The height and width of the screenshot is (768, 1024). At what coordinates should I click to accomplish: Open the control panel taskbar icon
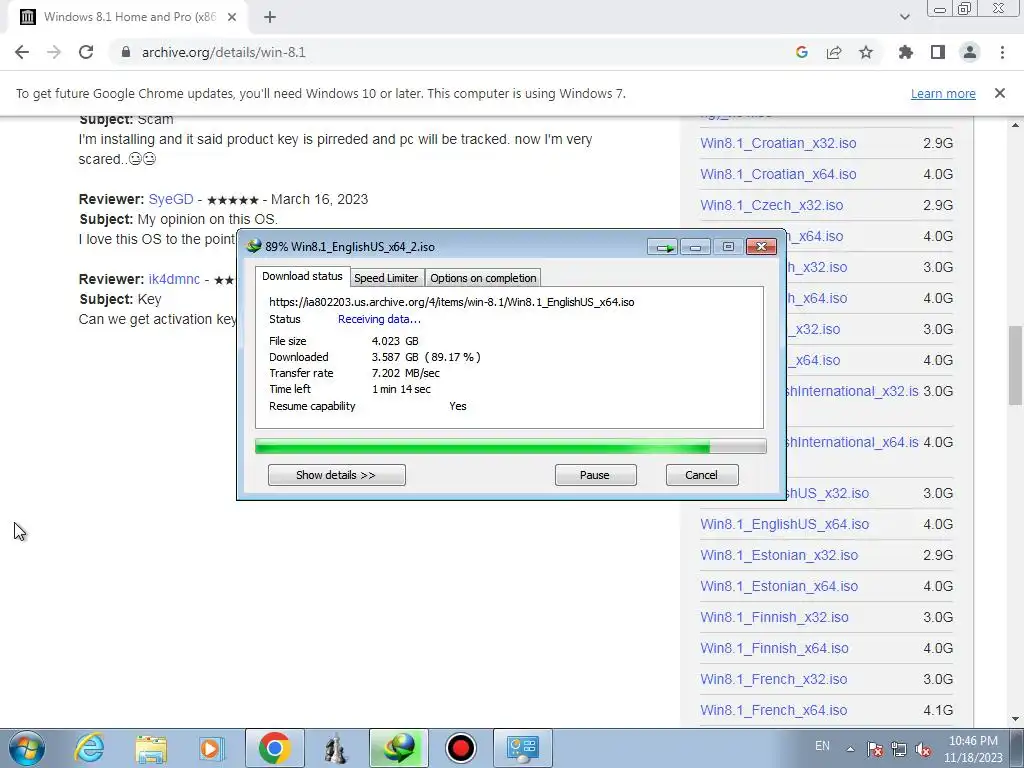[522, 748]
